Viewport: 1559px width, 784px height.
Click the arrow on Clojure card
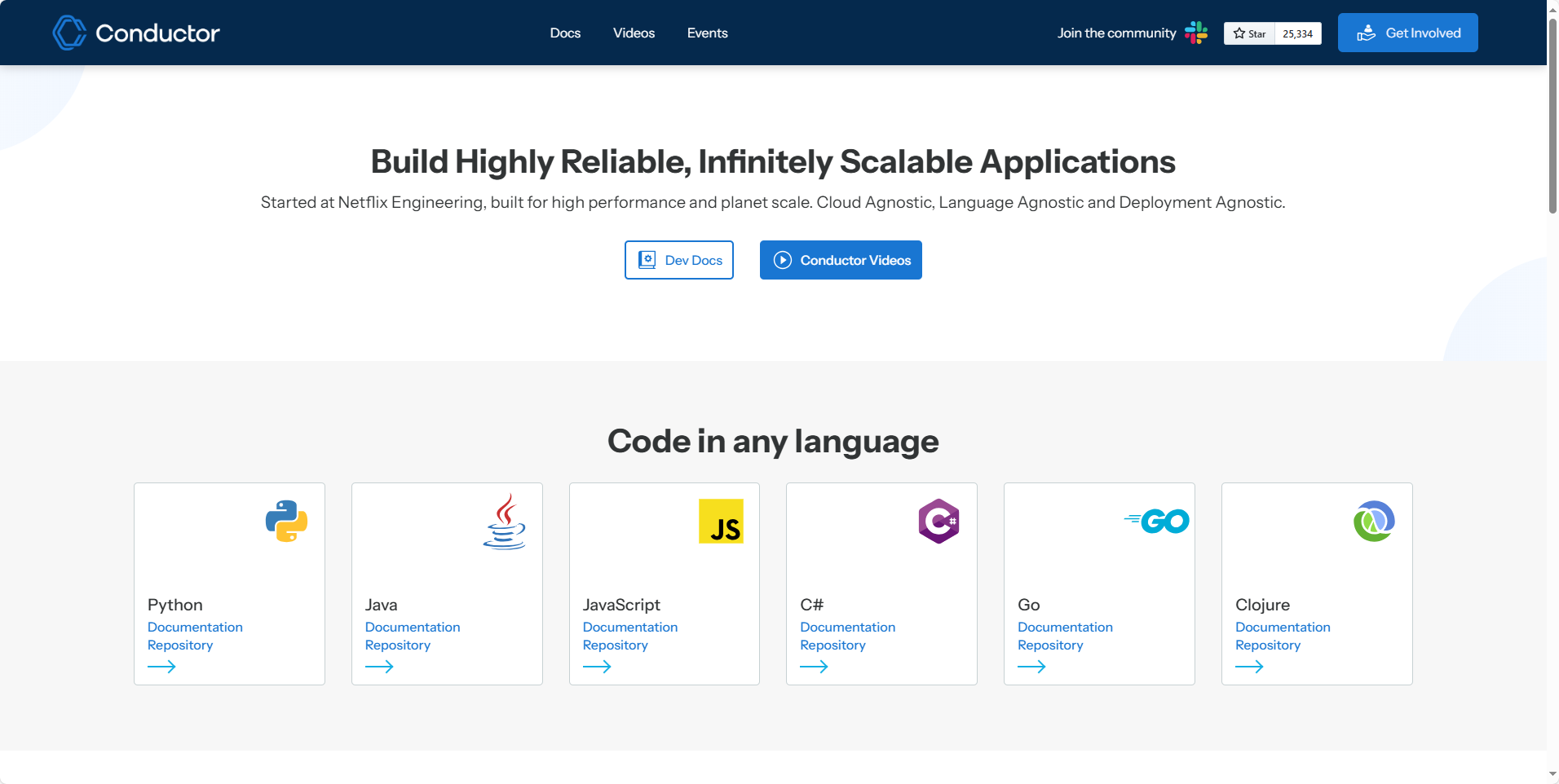pos(1249,667)
